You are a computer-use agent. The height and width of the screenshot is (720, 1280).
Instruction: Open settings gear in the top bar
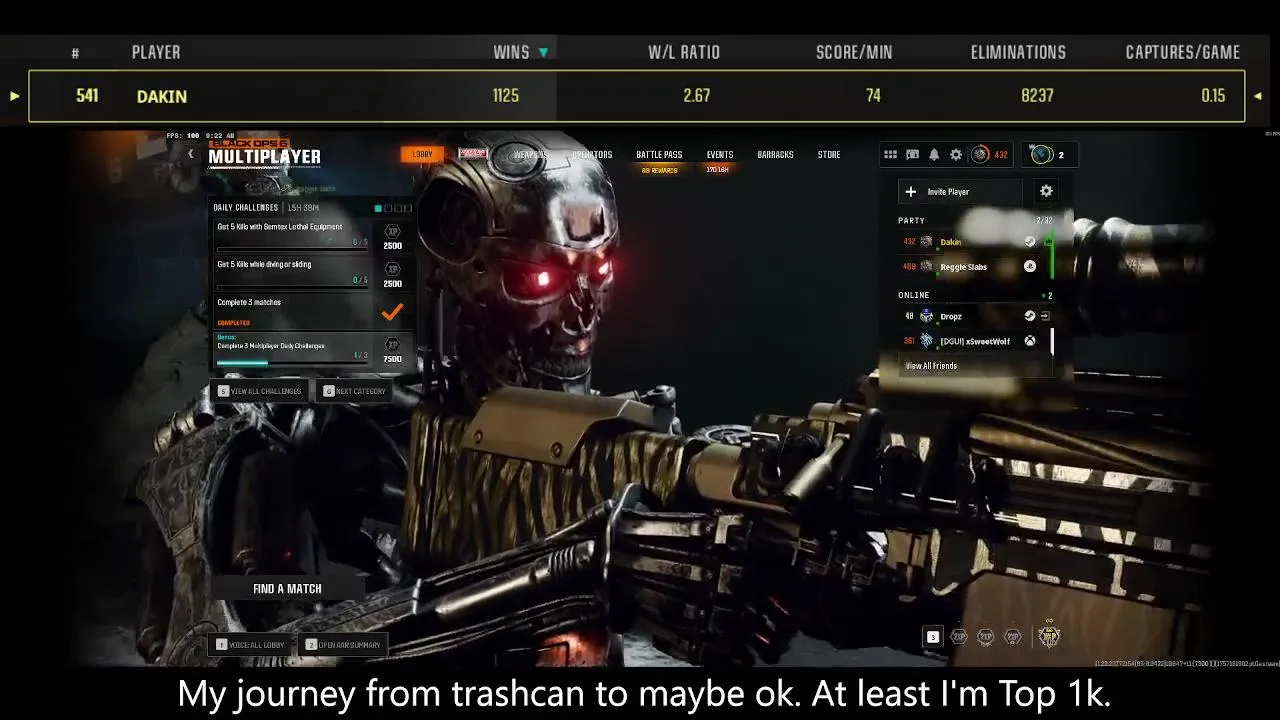pyautogui.click(x=956, y=155)
